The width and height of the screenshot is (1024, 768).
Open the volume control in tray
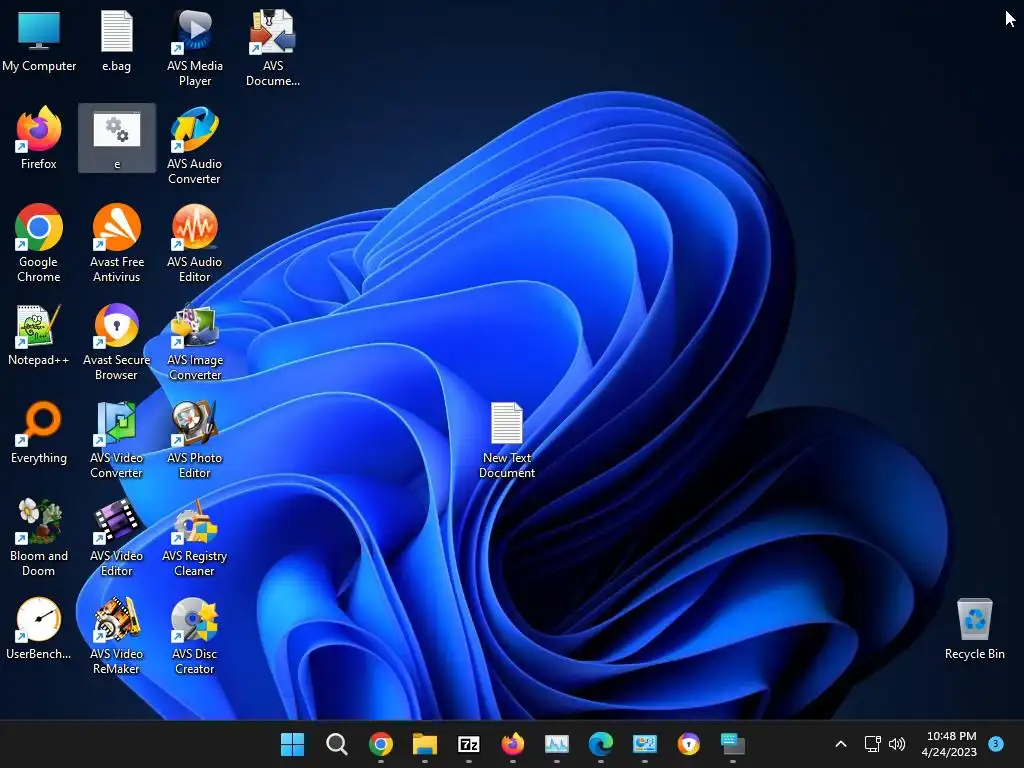click(897, 744)
